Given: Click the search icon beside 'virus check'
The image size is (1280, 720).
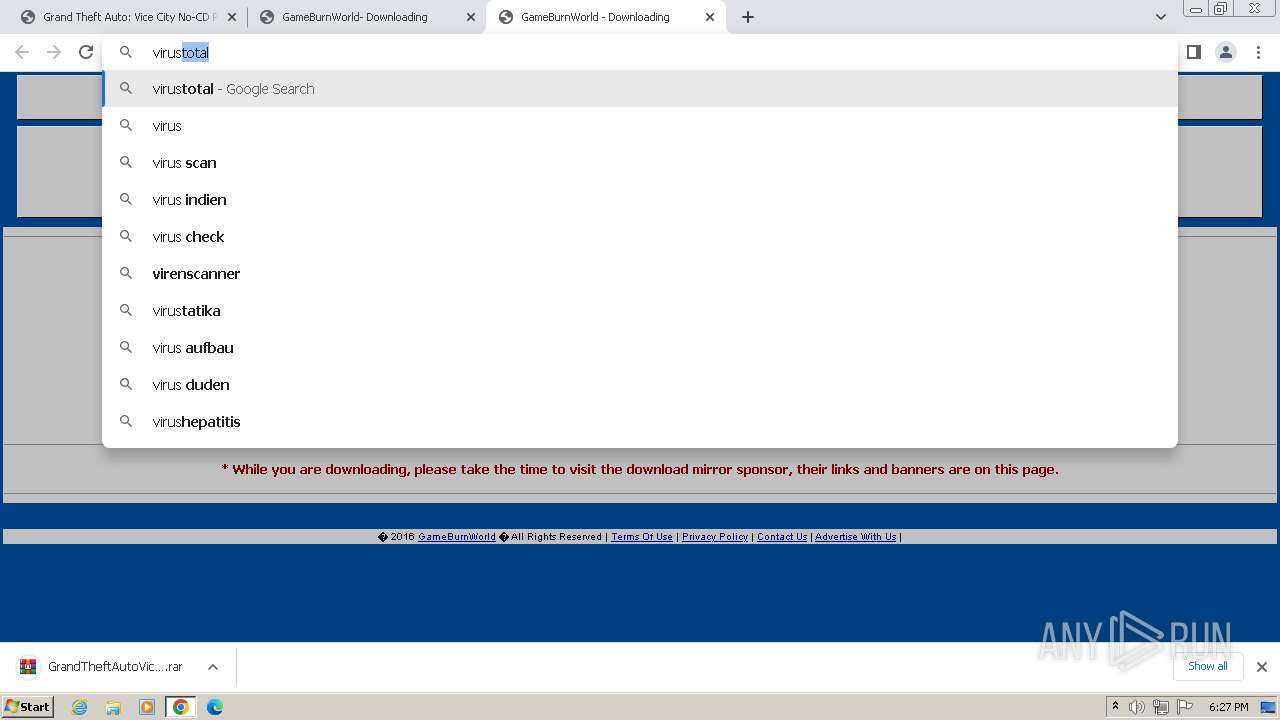Looking at the screenshot, I should pyautogui.click(x=126, y=236).
